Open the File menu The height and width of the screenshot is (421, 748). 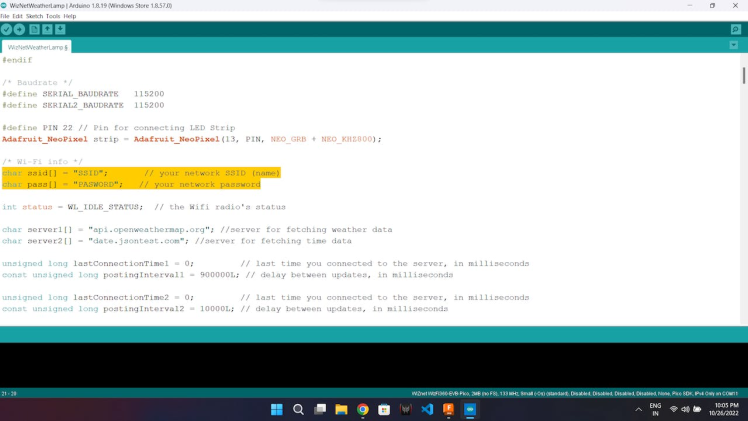[x=5, y=16]
